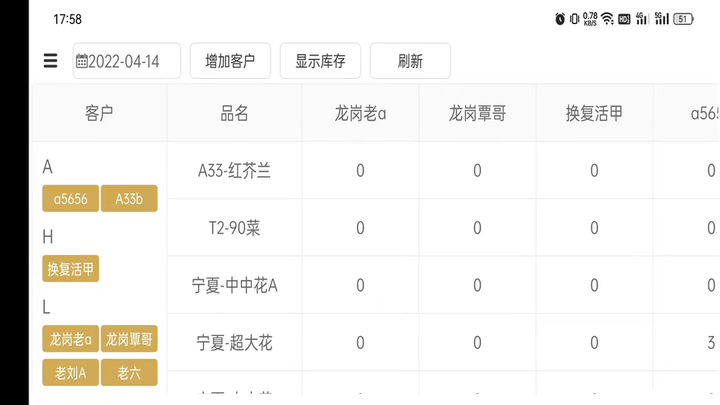Click 龙岗老a cell for A33-红芥兰
Viewport: 720px width, 405px height.
point(360,170)
